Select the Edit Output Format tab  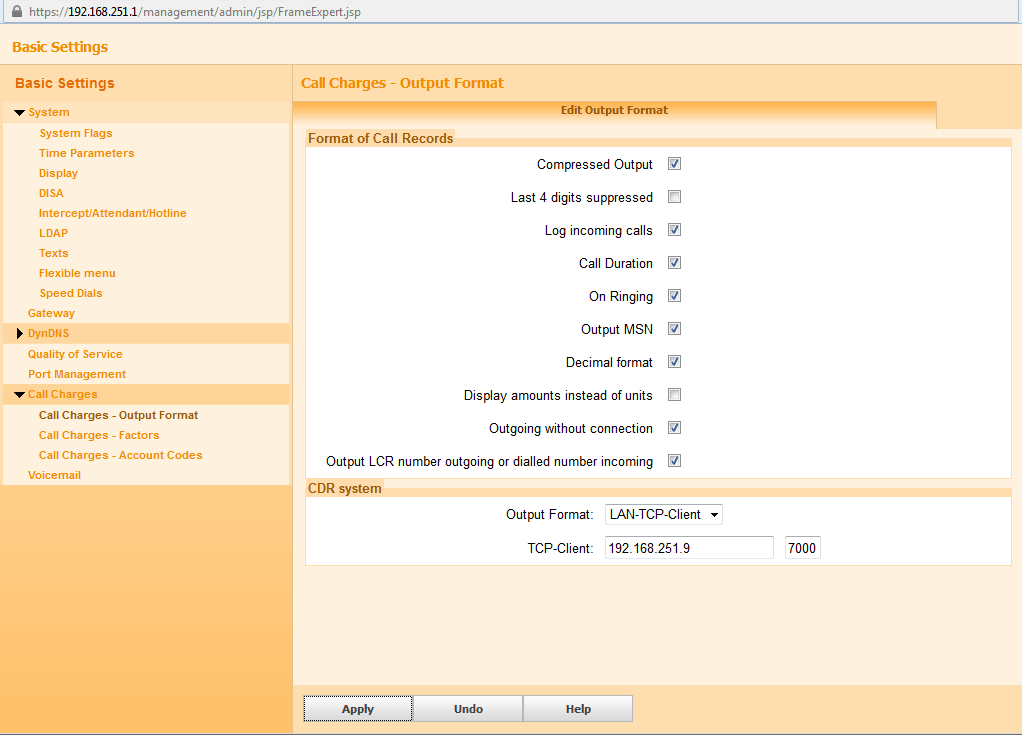(614, 111)
